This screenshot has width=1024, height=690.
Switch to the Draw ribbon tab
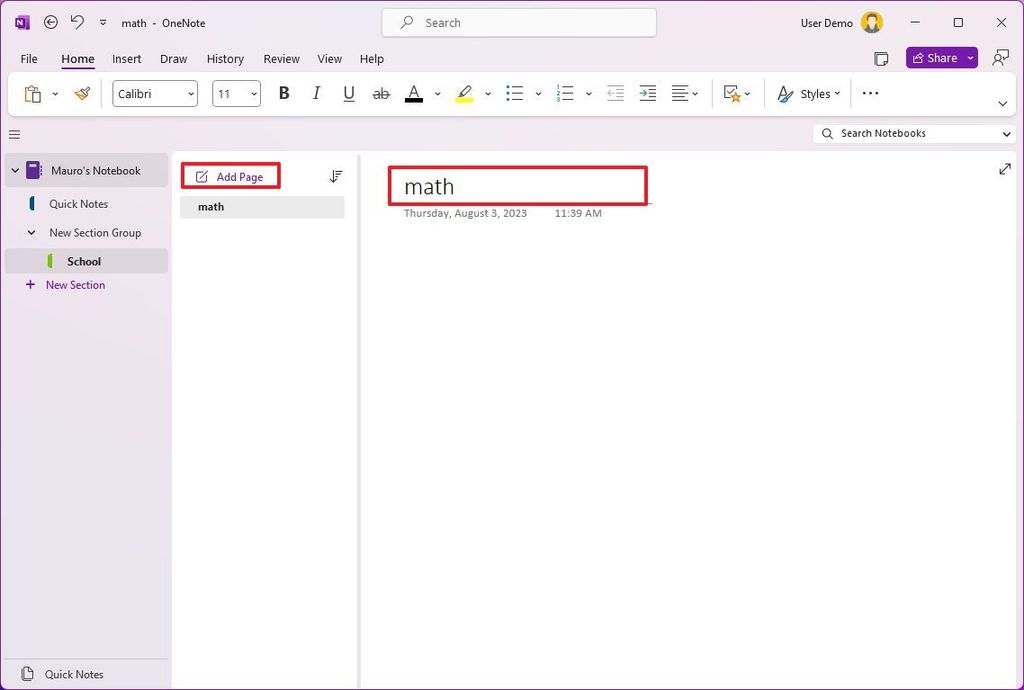[x=173, y=58]
